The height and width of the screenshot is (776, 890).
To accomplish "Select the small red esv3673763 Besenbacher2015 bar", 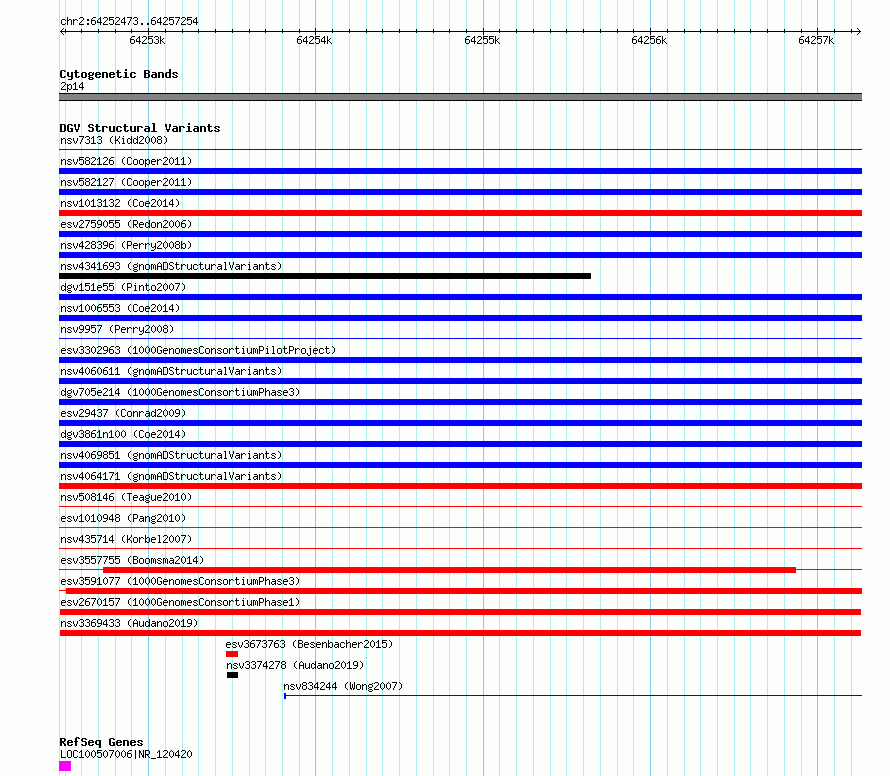I will [232, 654].
